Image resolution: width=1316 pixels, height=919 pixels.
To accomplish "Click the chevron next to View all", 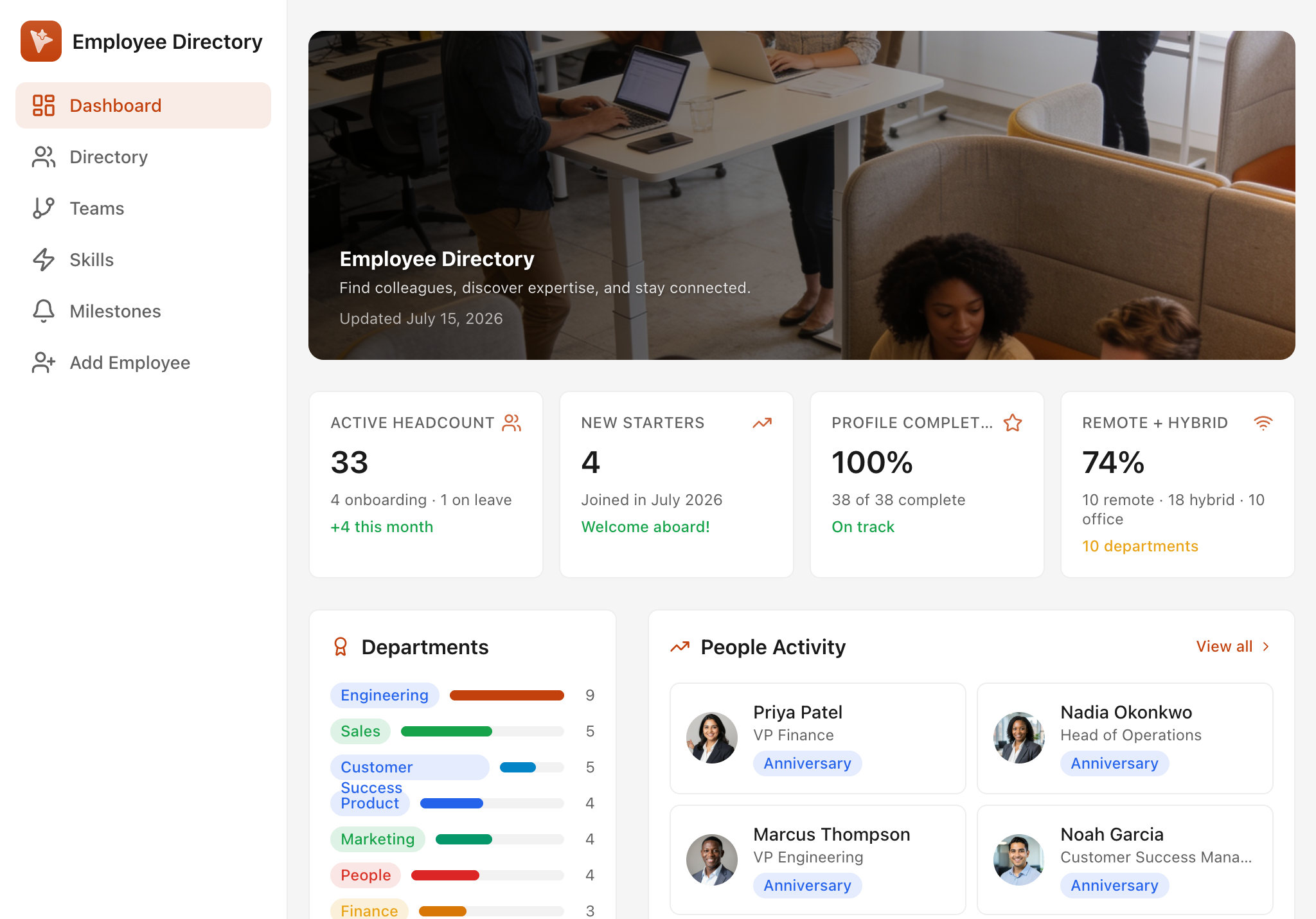I will coord(1266,647).
